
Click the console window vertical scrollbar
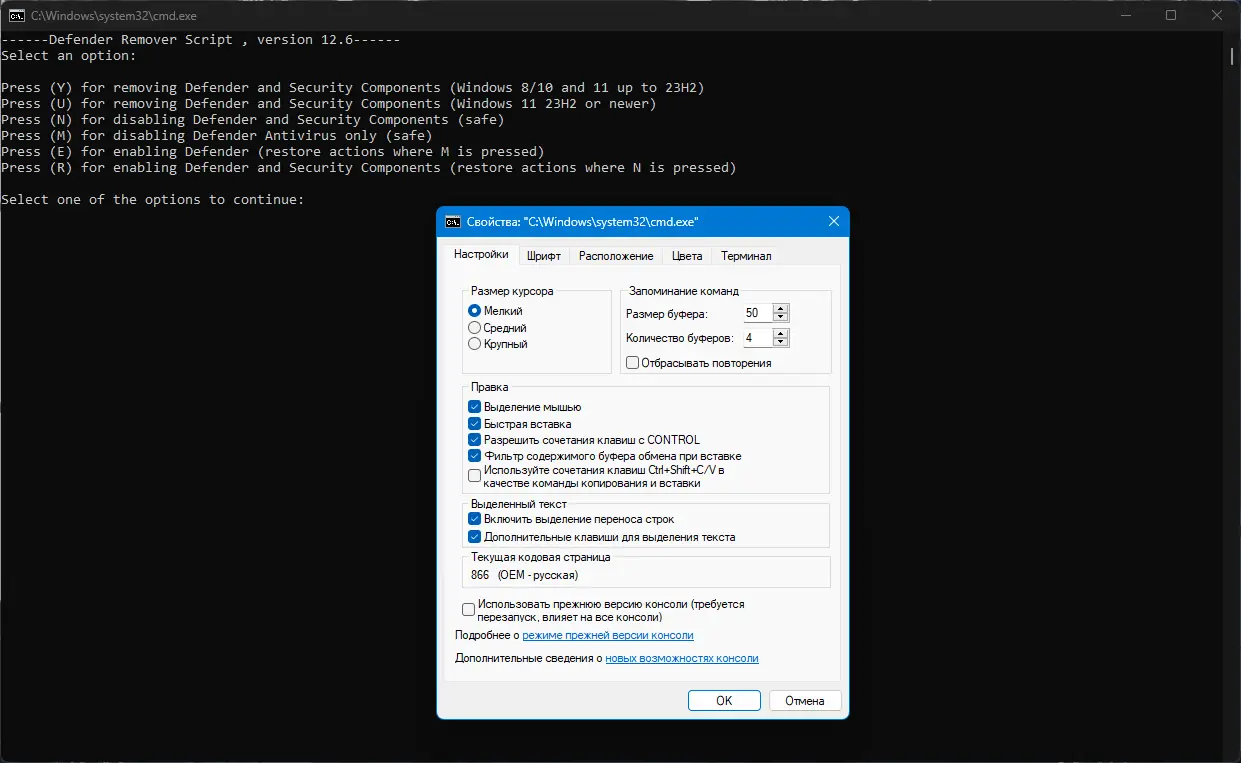(x=1231, y=397)
